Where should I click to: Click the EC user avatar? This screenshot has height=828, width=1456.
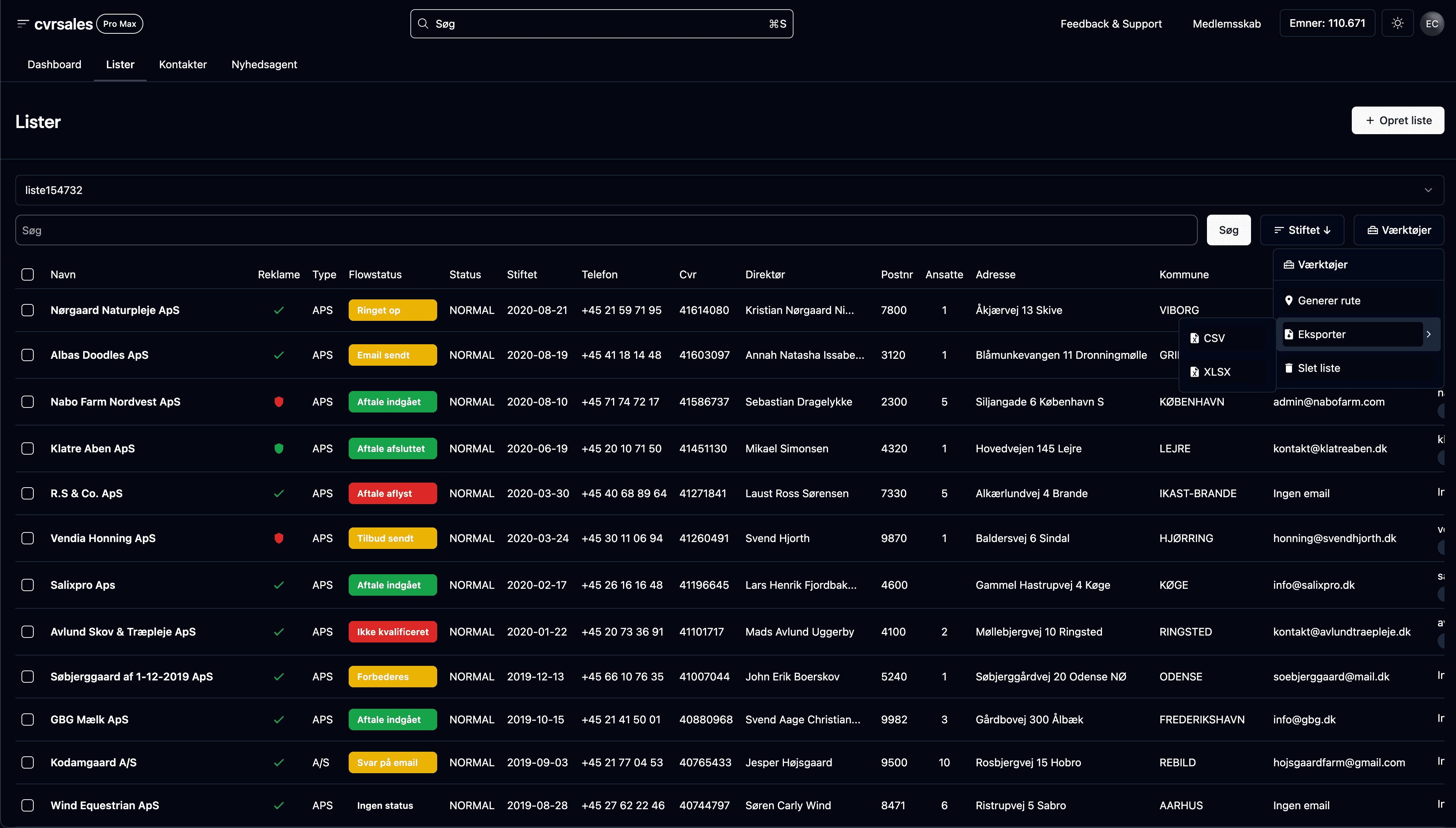click(x=1431, y=23)
